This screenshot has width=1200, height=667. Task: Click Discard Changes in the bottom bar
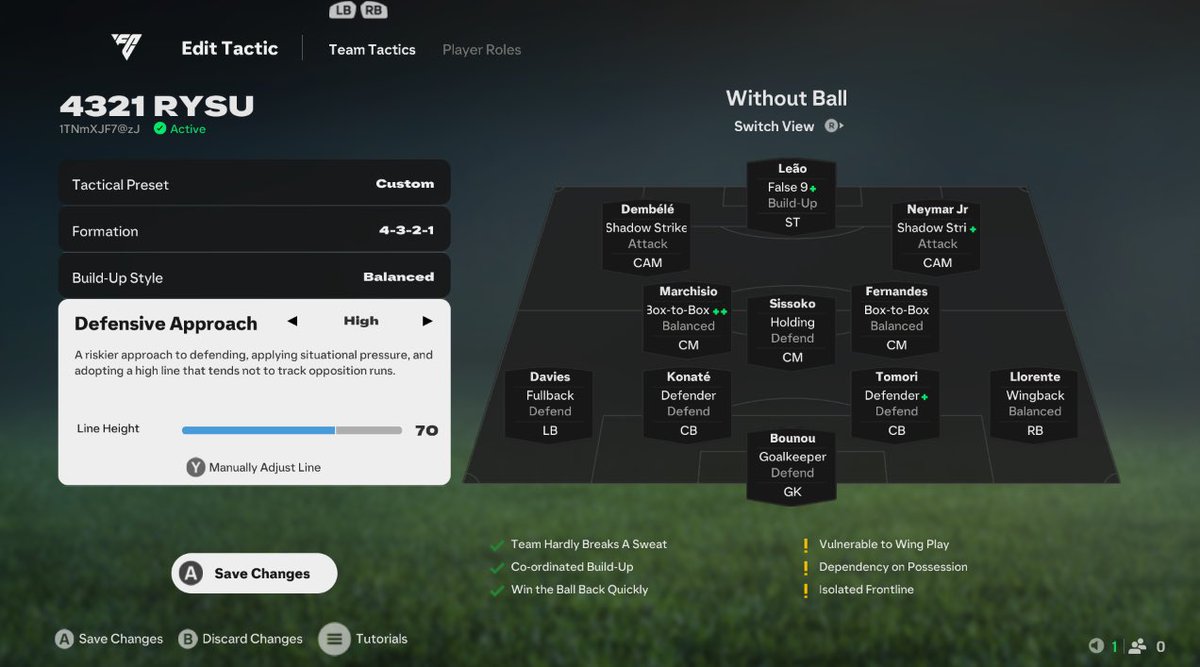(240, 639)
